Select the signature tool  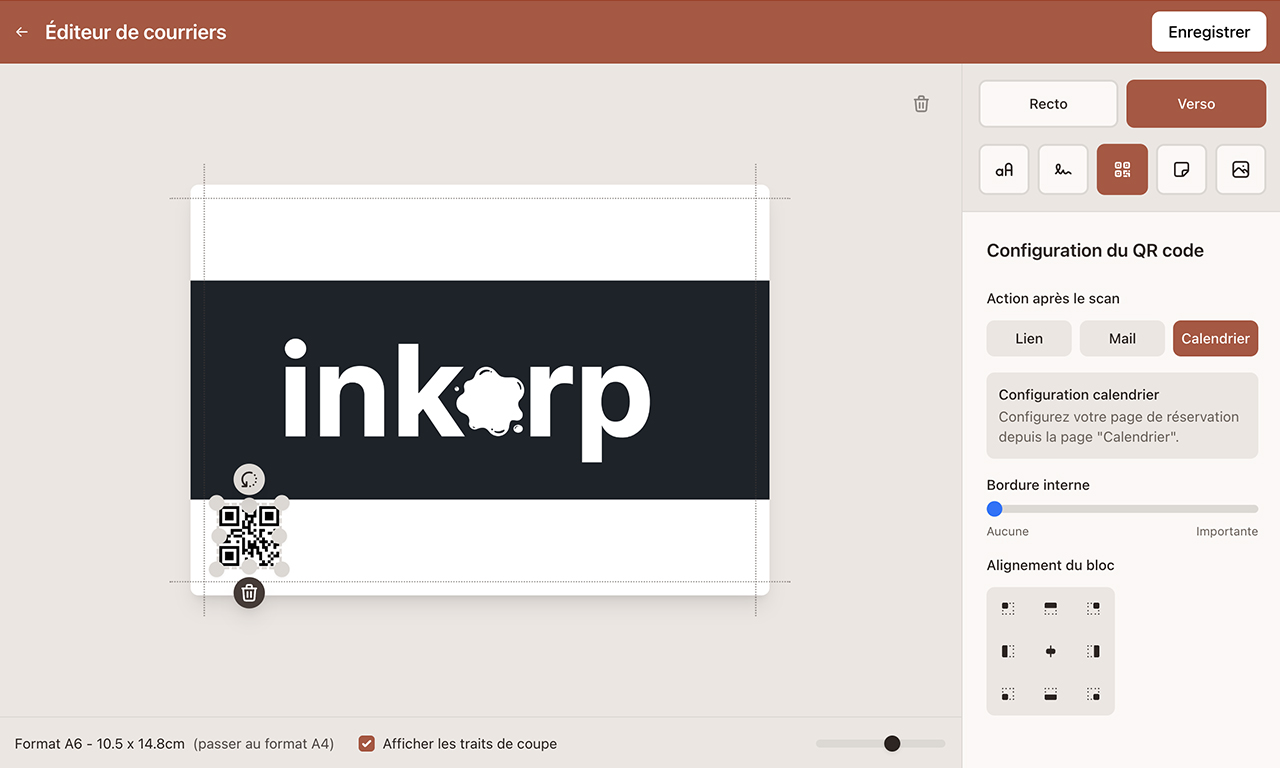pyautogui.click(x=1063, y=170)
